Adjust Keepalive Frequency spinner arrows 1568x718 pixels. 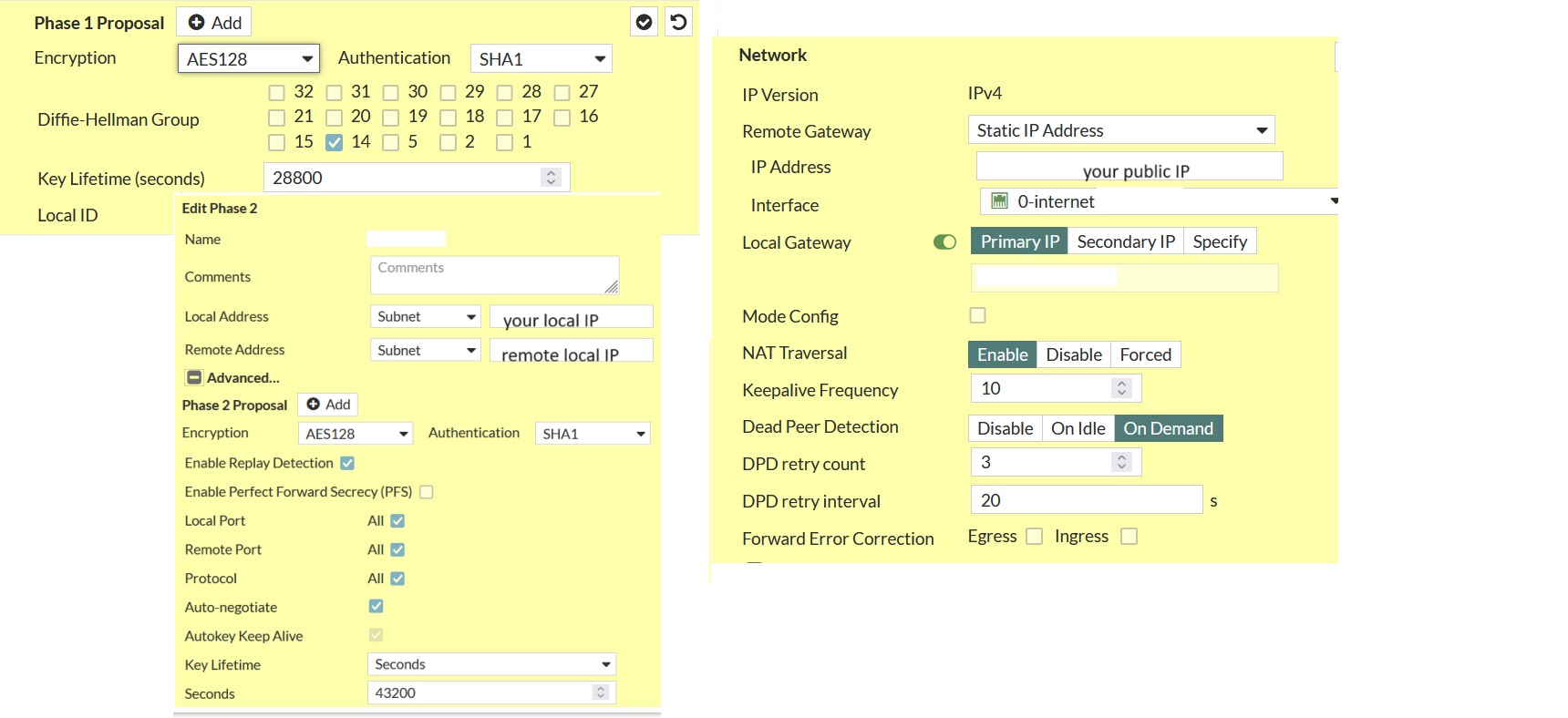pyautogui.click(x=1121, y=388)
